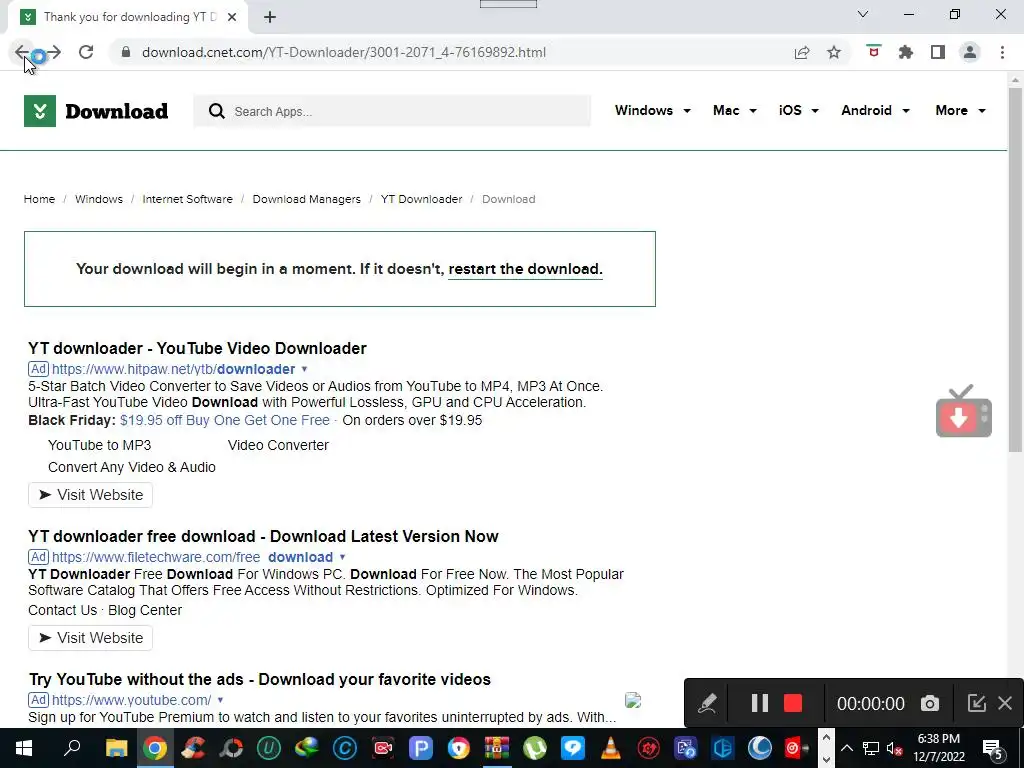Click Visit Website for hitpaw ad
The image size is (1024, 768).
click(x=90, y=495)
